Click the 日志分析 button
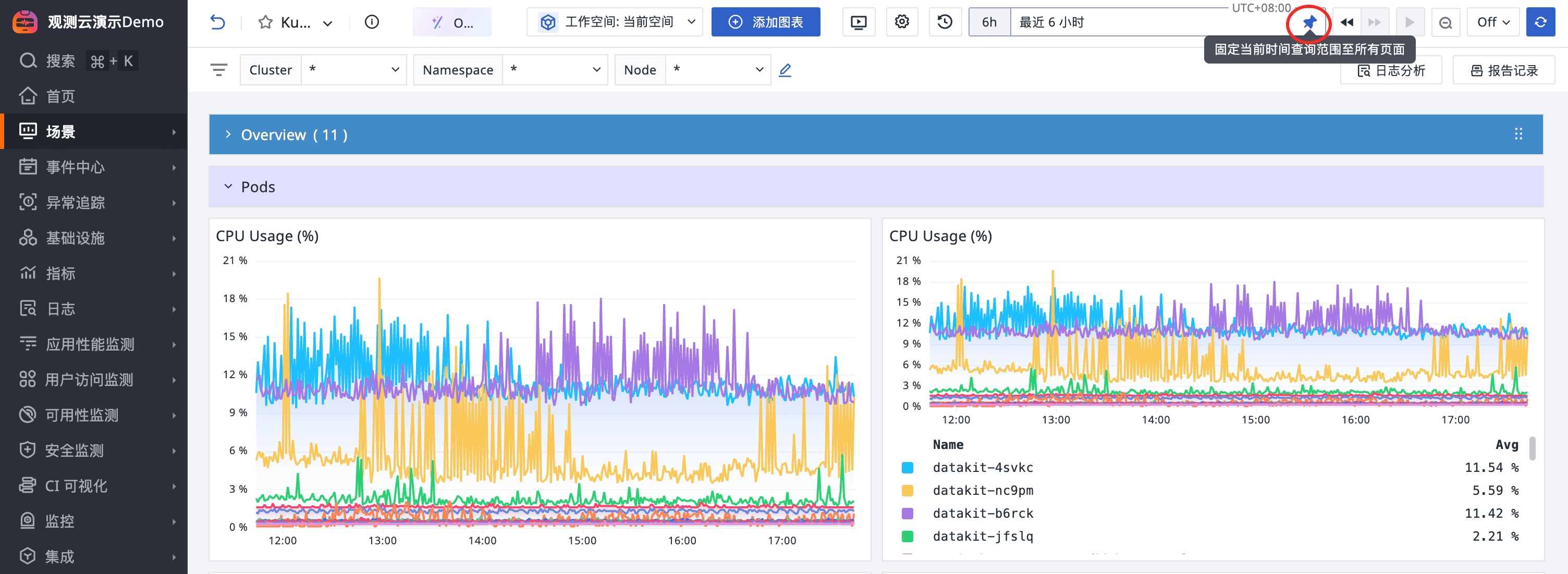 (1391, 70)
